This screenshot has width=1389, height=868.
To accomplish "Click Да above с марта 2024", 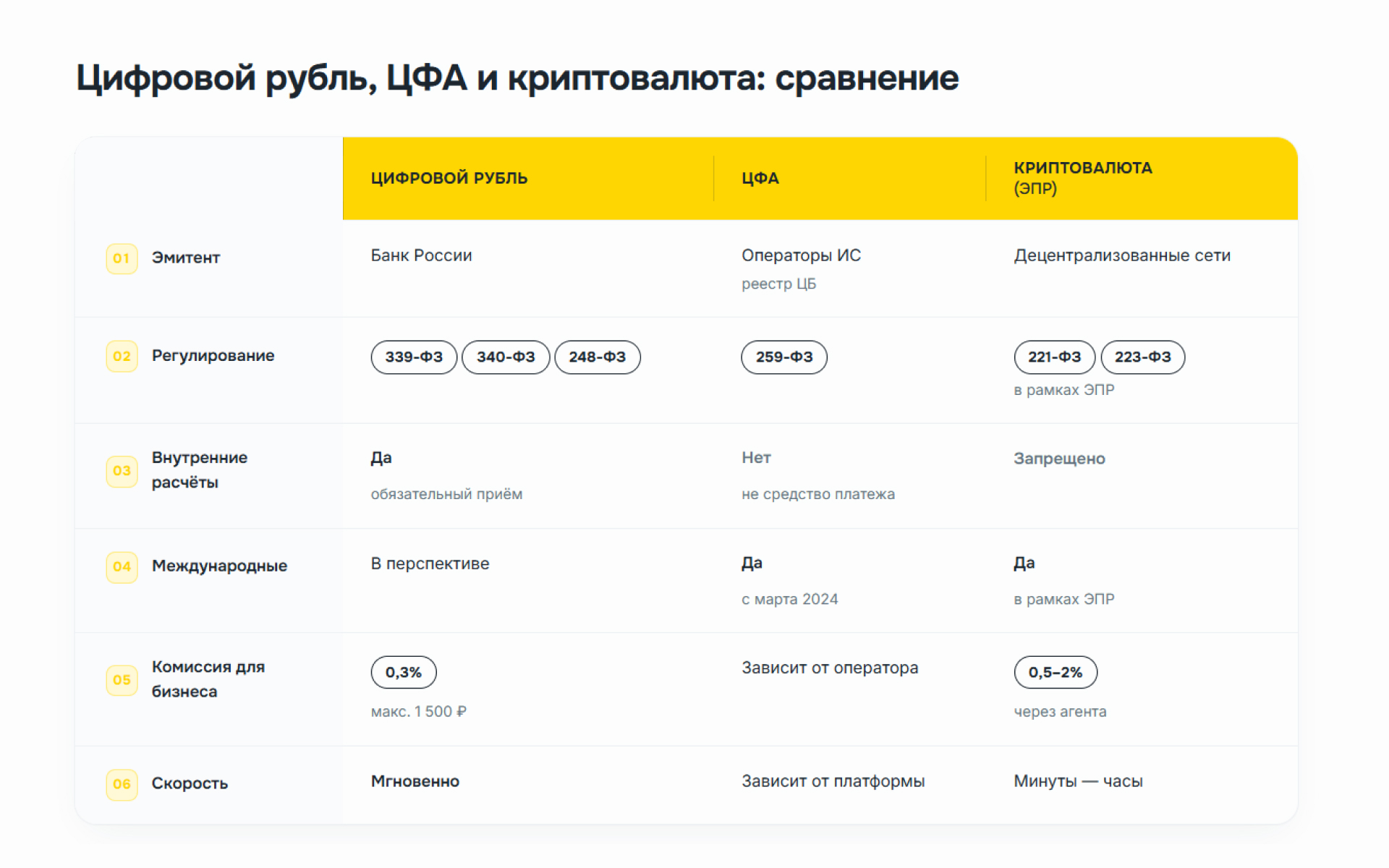I will click(x=752, y=563).
